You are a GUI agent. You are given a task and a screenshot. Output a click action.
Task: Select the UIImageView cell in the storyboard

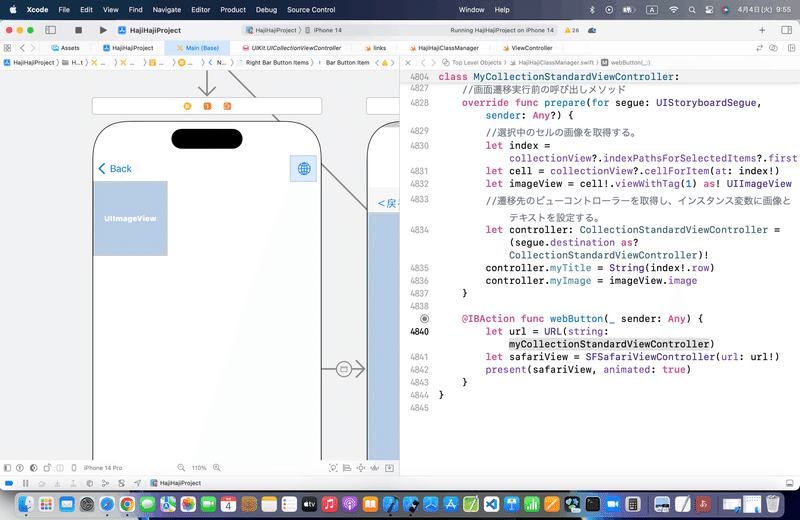point(130,218)
